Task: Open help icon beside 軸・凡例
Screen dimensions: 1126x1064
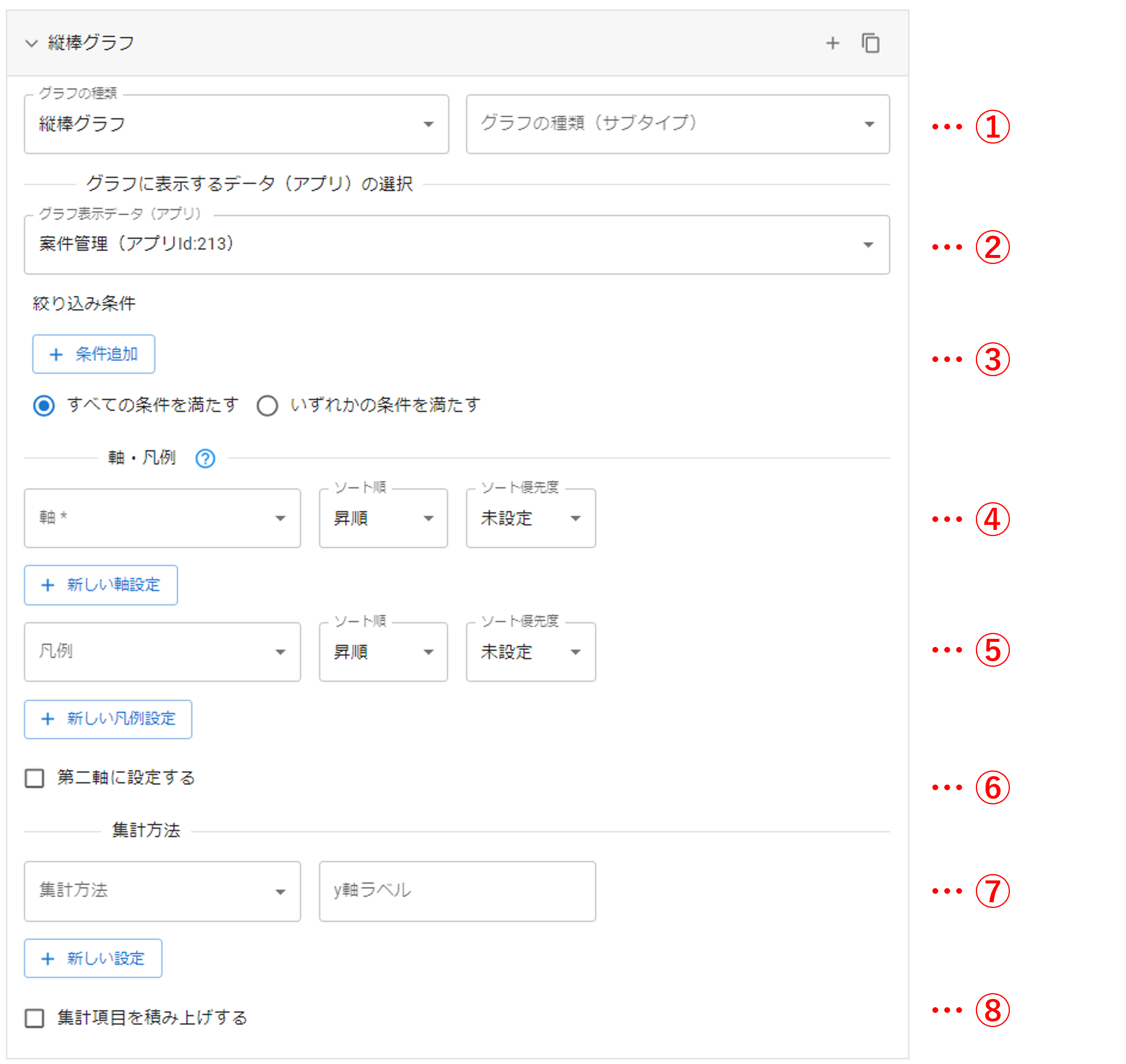Action: pyautogui.click(x=205, y=458)
